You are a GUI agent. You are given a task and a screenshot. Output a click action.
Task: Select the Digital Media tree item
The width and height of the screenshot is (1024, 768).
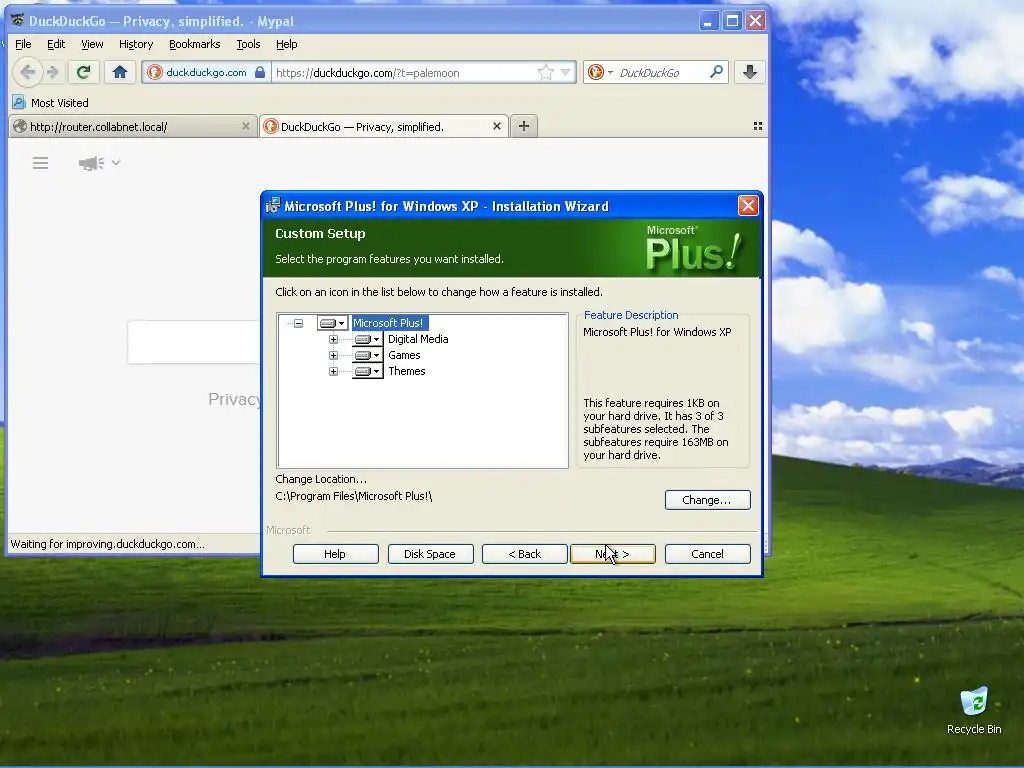click(418, 340)
